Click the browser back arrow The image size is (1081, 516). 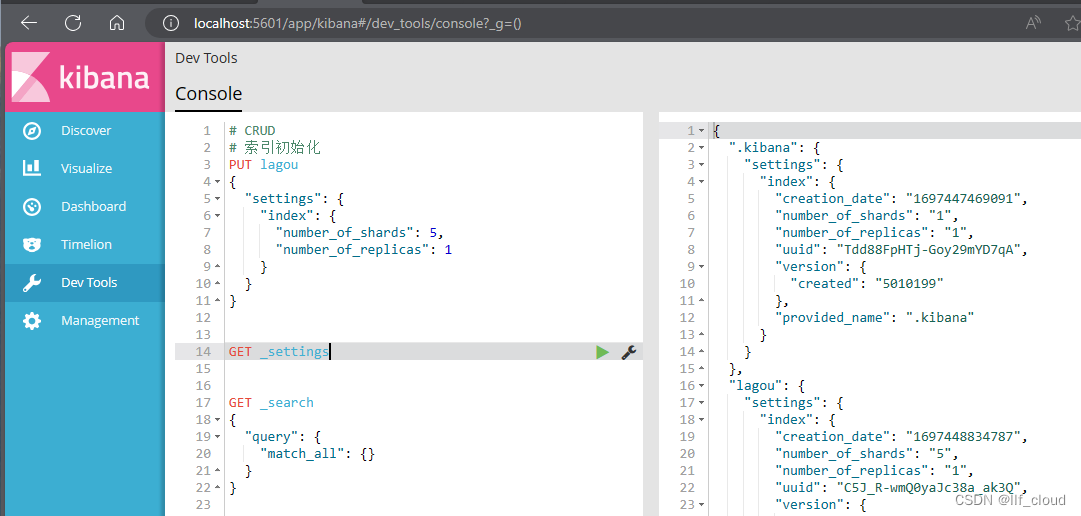tap(29, 23)
